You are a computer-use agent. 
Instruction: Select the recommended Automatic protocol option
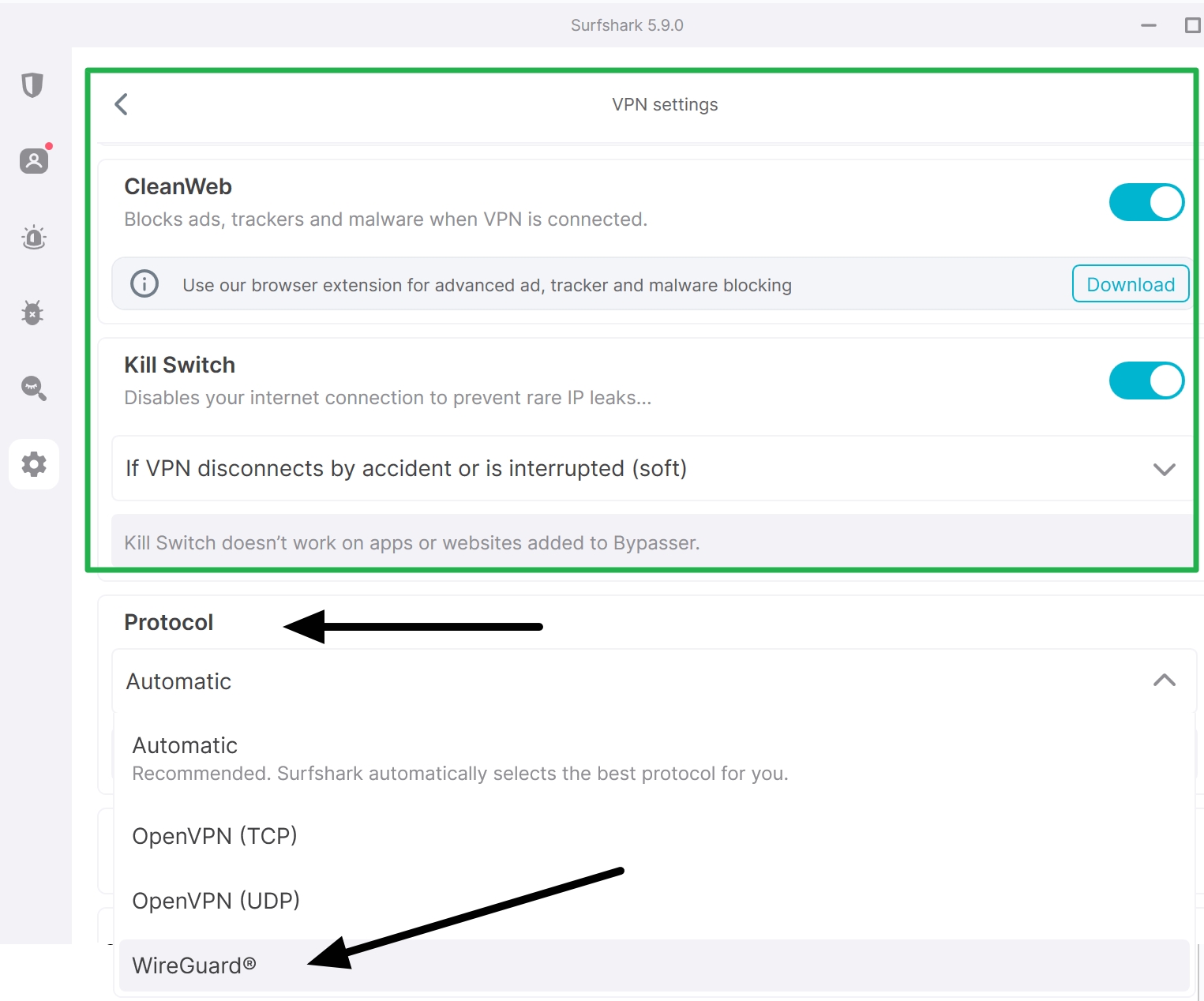[x=186, y=746]
